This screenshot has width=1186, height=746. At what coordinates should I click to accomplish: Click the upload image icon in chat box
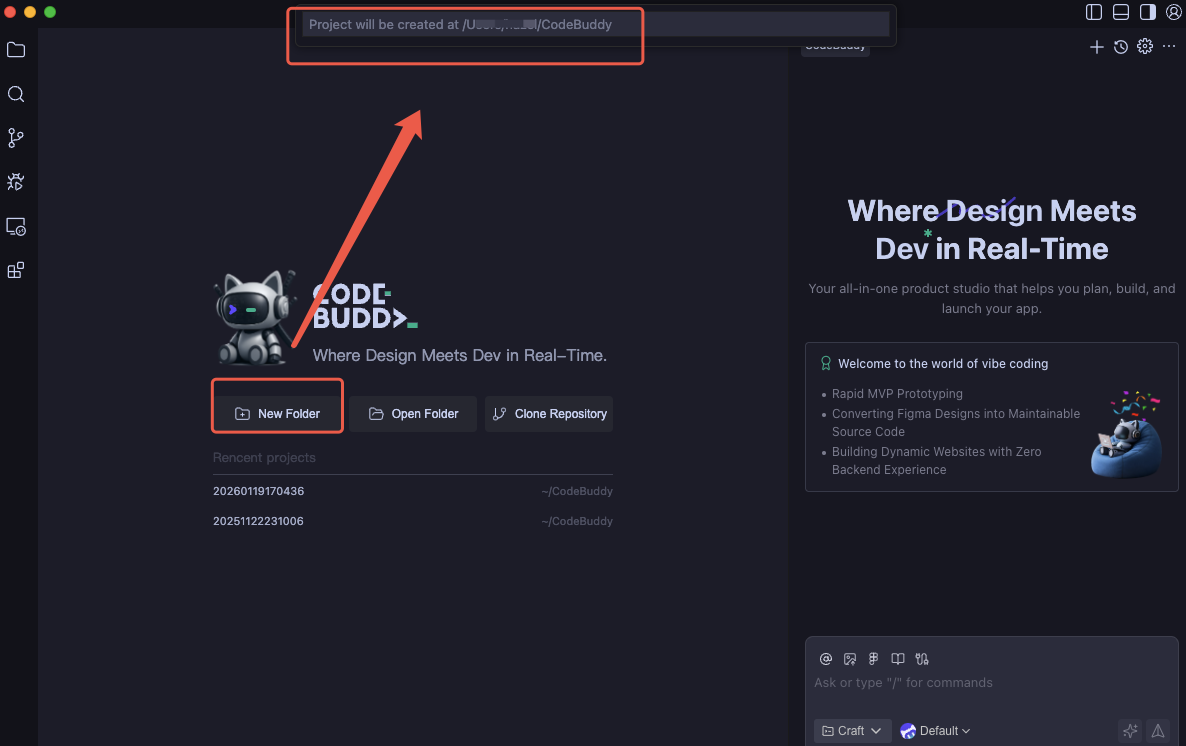click(x=850, y=659)
